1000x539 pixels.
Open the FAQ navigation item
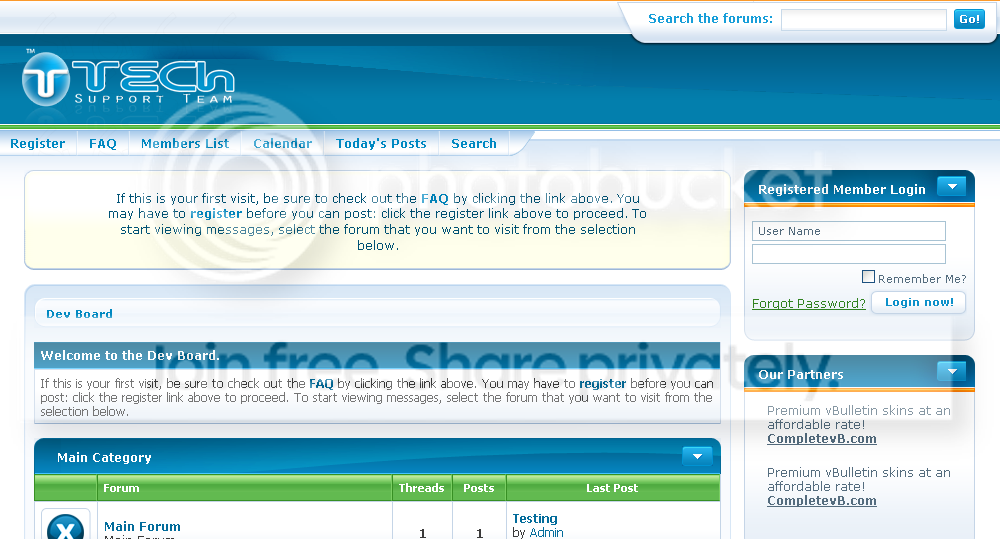click(103, 144)
